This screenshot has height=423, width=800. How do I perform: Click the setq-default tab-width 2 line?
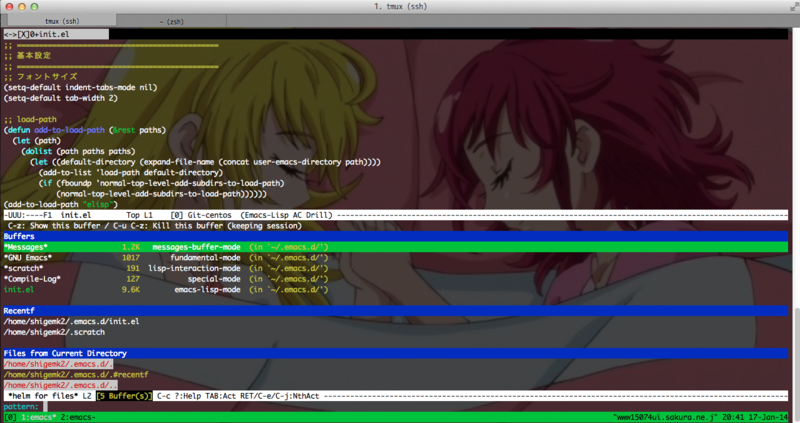coord(61,98)
